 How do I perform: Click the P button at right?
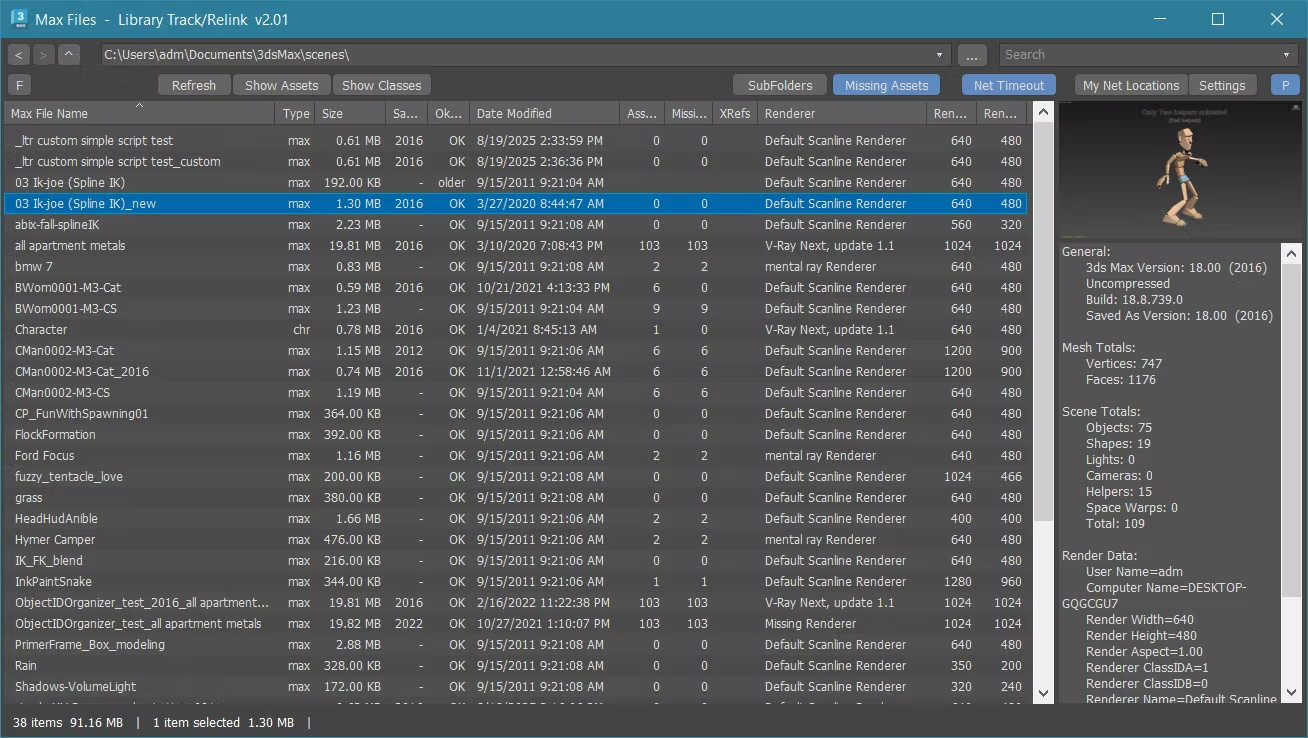click(x=1285, y=85)
